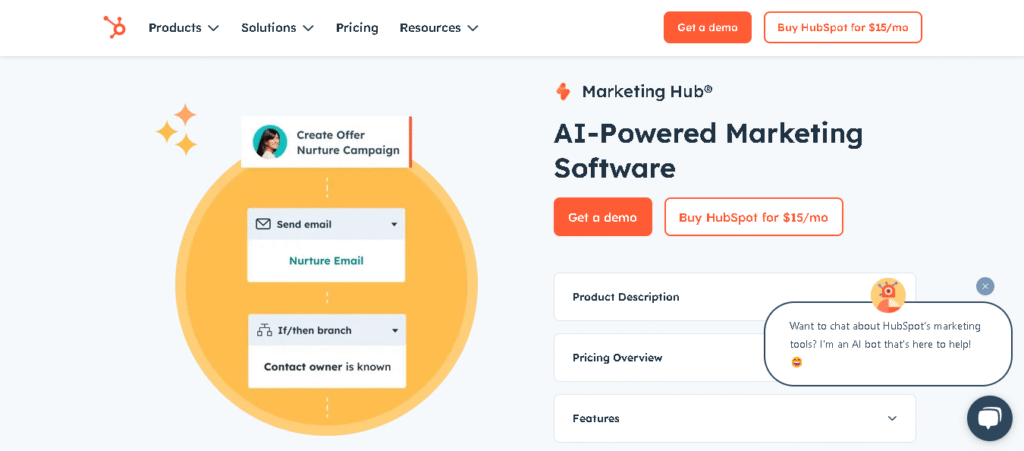Dismiss the chatbot message popup
Viewport: 1024px width, 451px height.
click(x=985, y=286)
